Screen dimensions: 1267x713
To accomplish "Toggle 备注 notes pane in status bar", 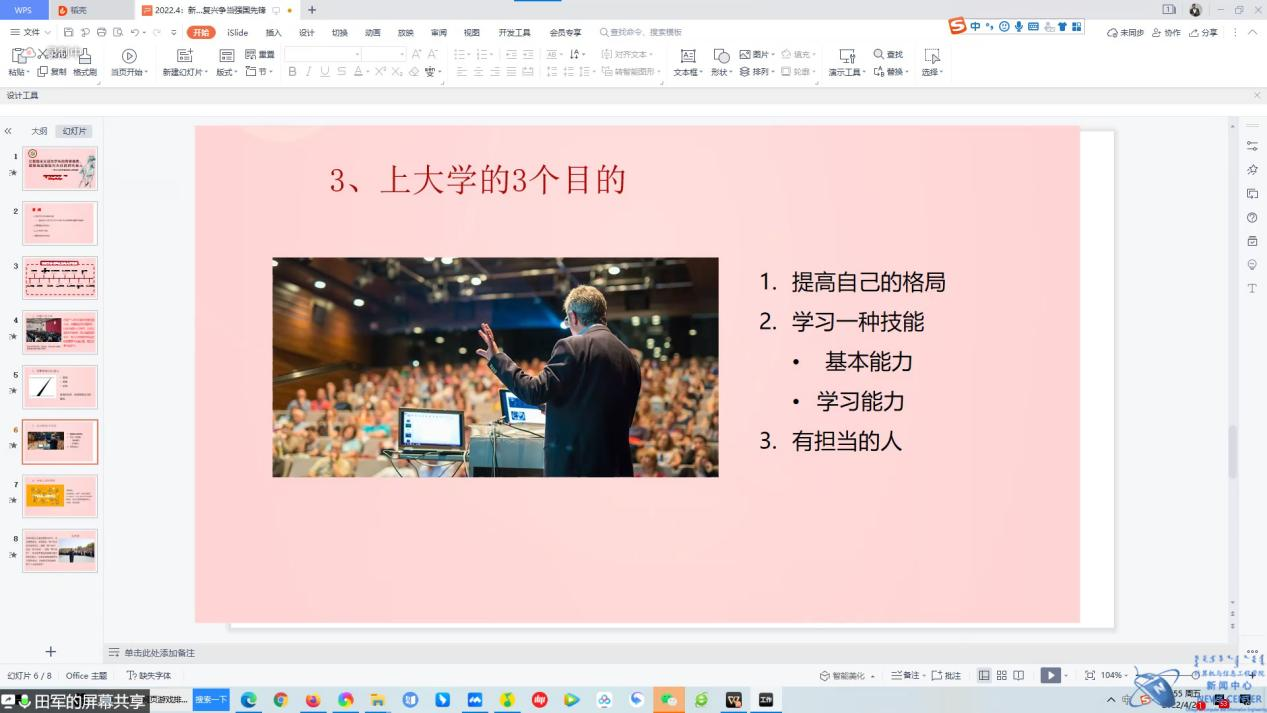I will click(x=909, y=676).
